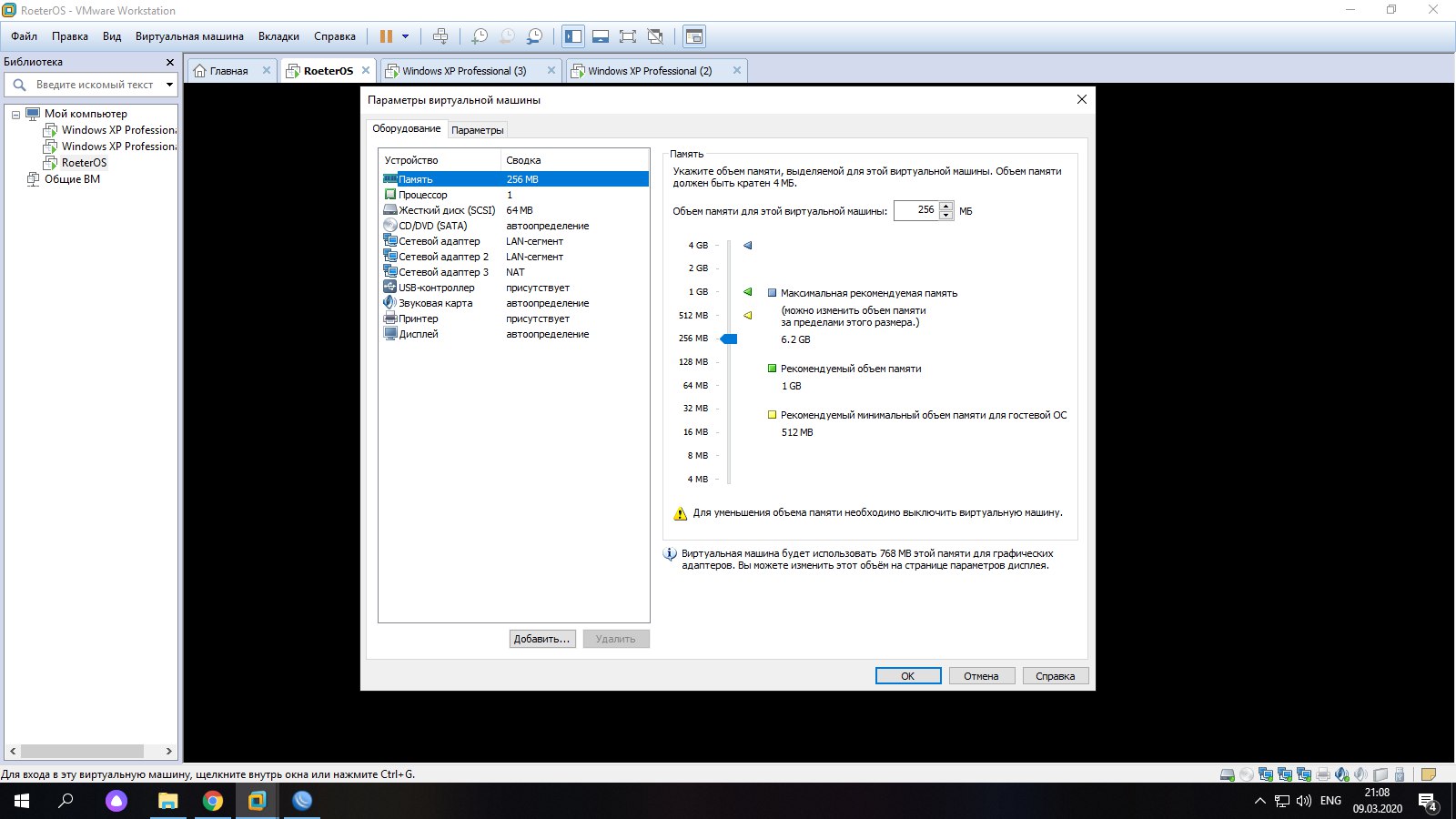Image resolution: width=1456 pixels, height=819 pixels.
Task: Click the CD/DVD status bar icon
Action: pos(1247,774)
